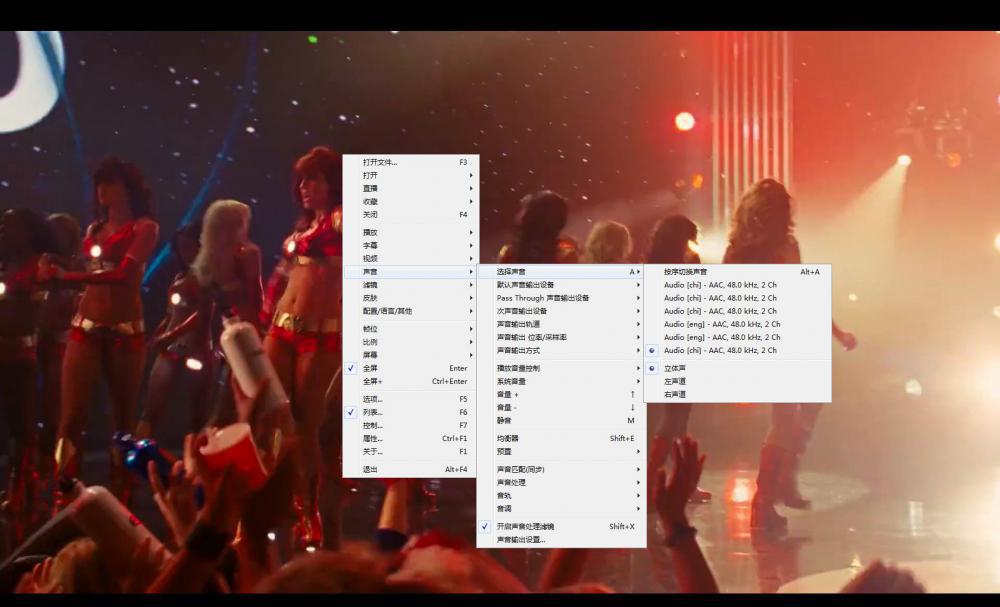Open 预置 presets submenu
The width and height of the screenshot is (1000, 607).
(561, 451)
